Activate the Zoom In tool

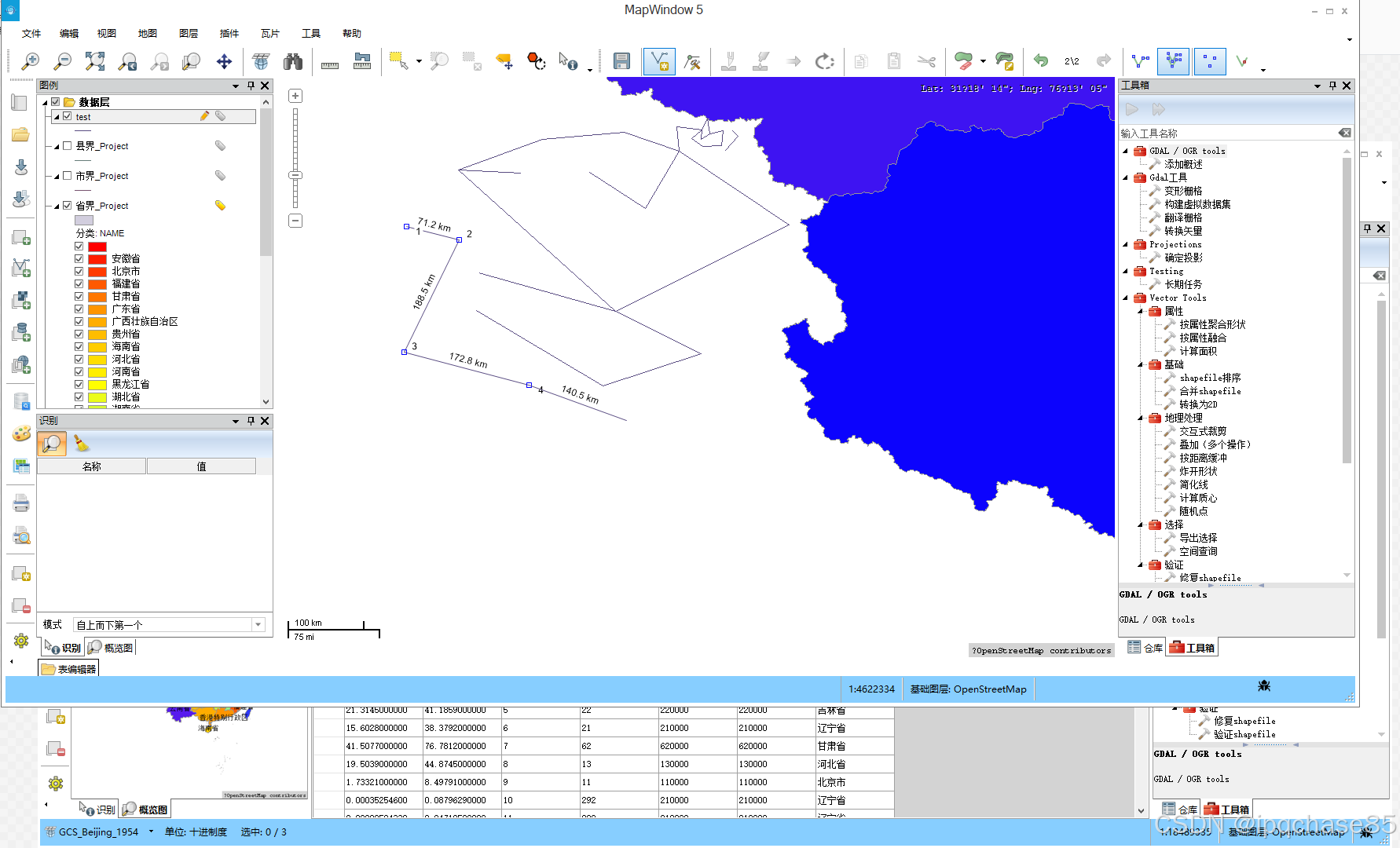(x=31, y=60)
